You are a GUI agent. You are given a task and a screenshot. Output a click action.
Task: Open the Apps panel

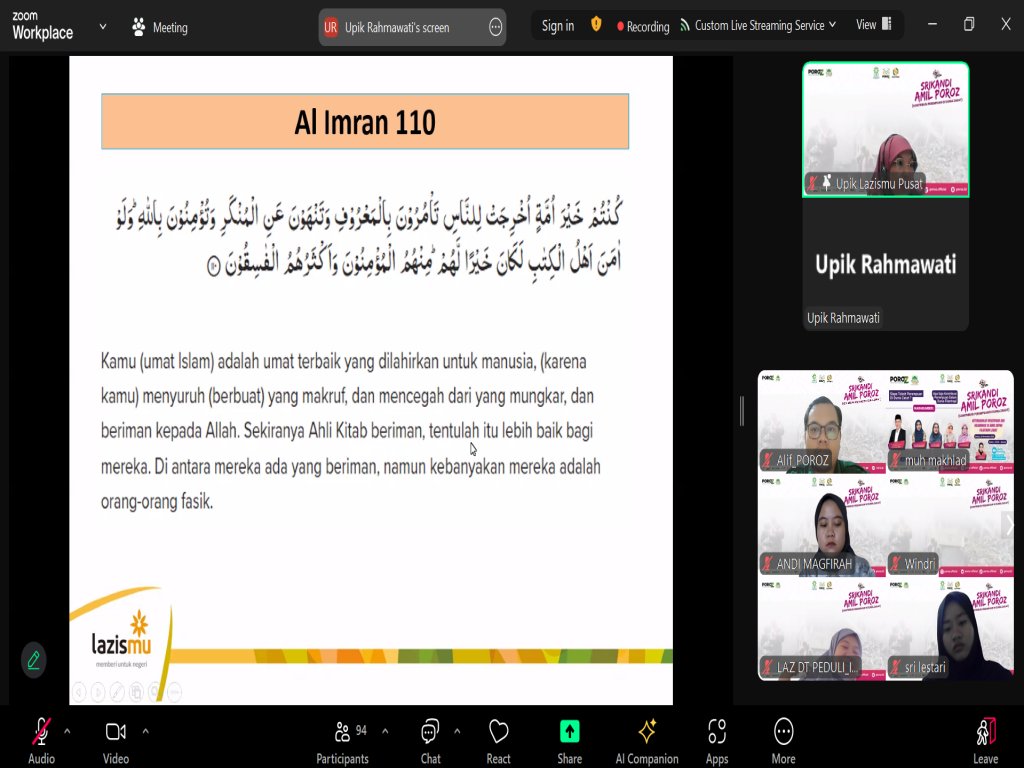[x=716, y=740]
